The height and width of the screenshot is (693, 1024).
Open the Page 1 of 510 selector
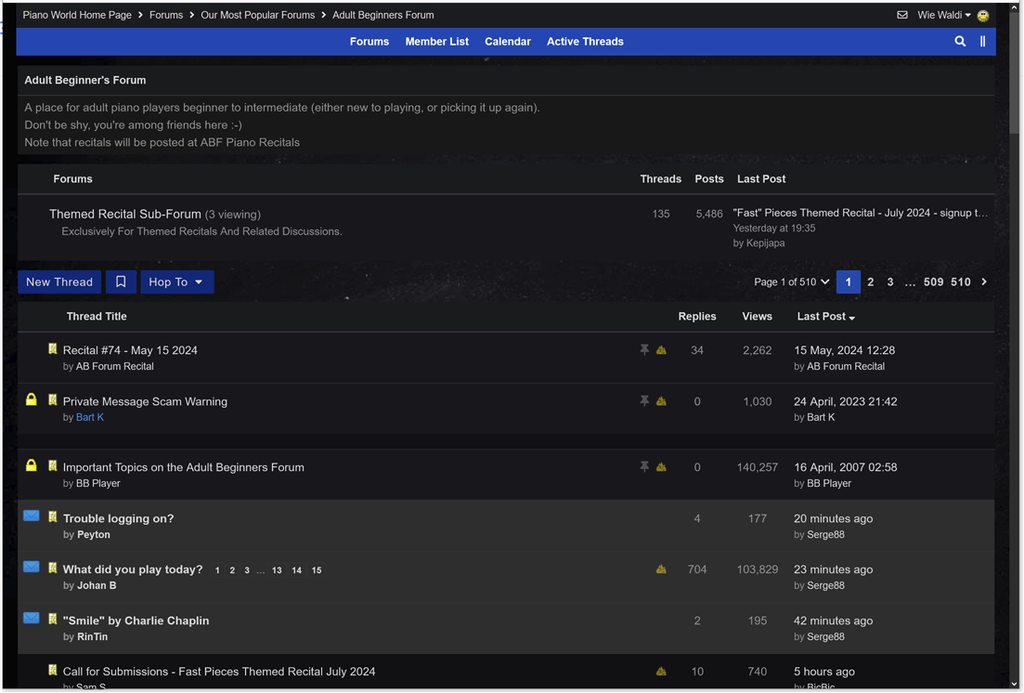click(x=792, y=282)
